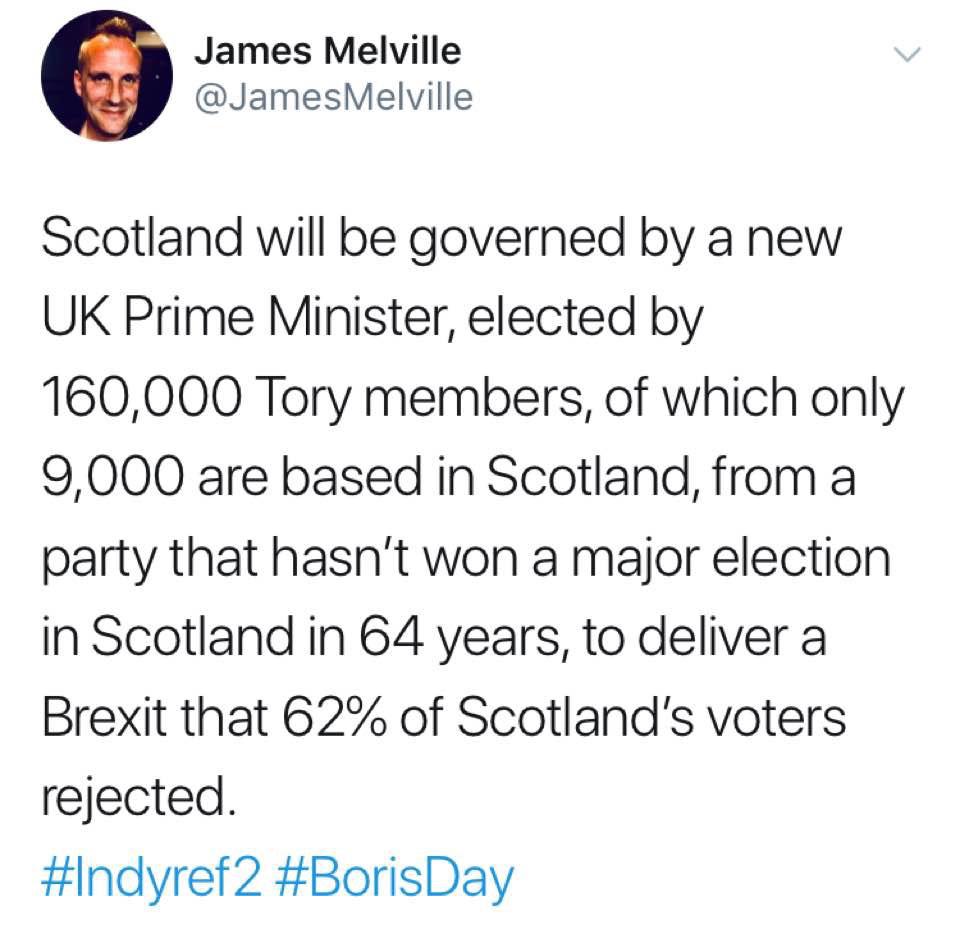Screen dimensions: 960x943
Task: Click the final word "rejected."
Action: (x=139, y=797)
